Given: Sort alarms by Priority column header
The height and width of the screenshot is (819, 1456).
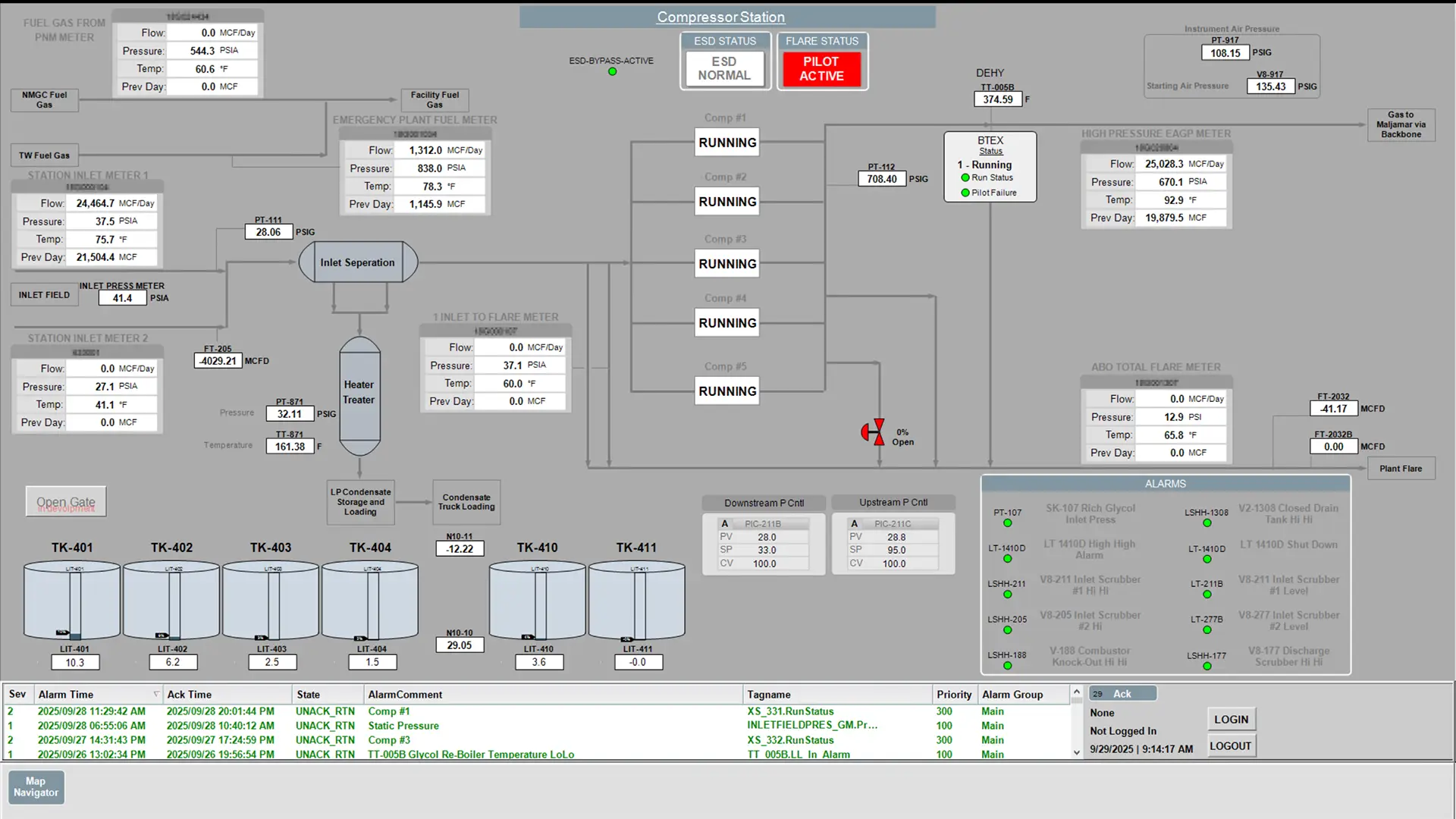Looking at the screenshot, I should click(953, 694).
